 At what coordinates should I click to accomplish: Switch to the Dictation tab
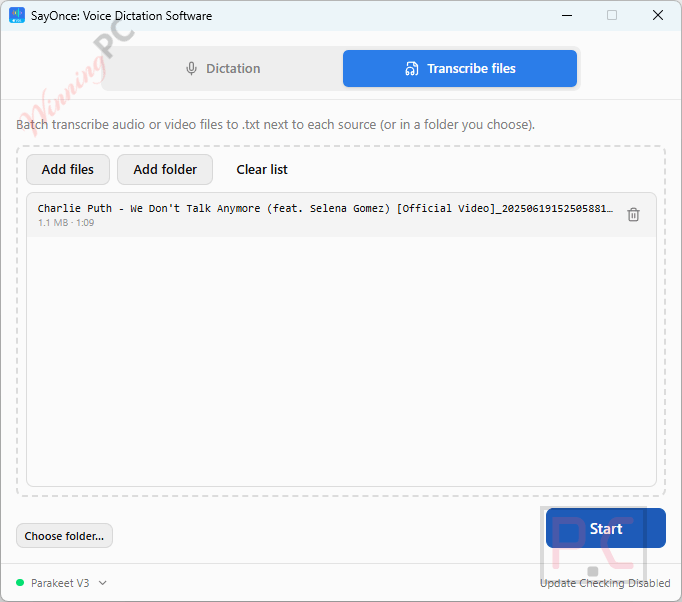(223, 68)
